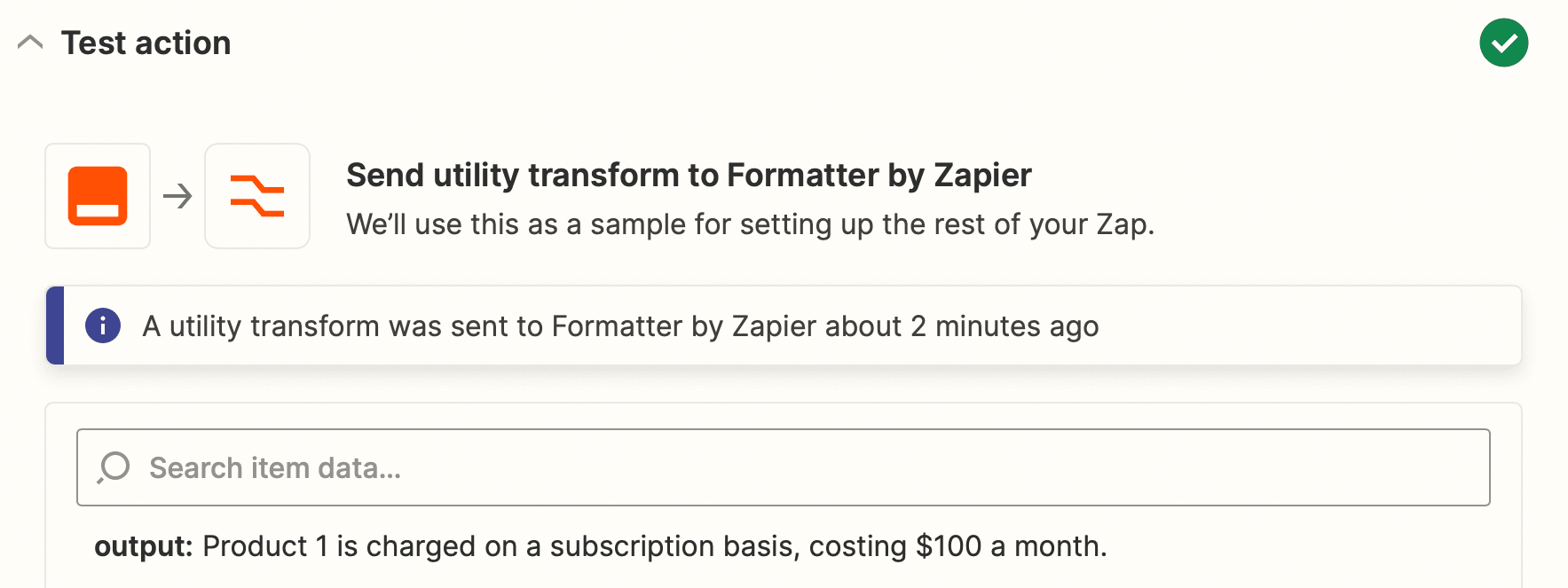Click the arrow between the app icons
The width and height of the screenshot is (1568, 588).
[x=177, y=196]
